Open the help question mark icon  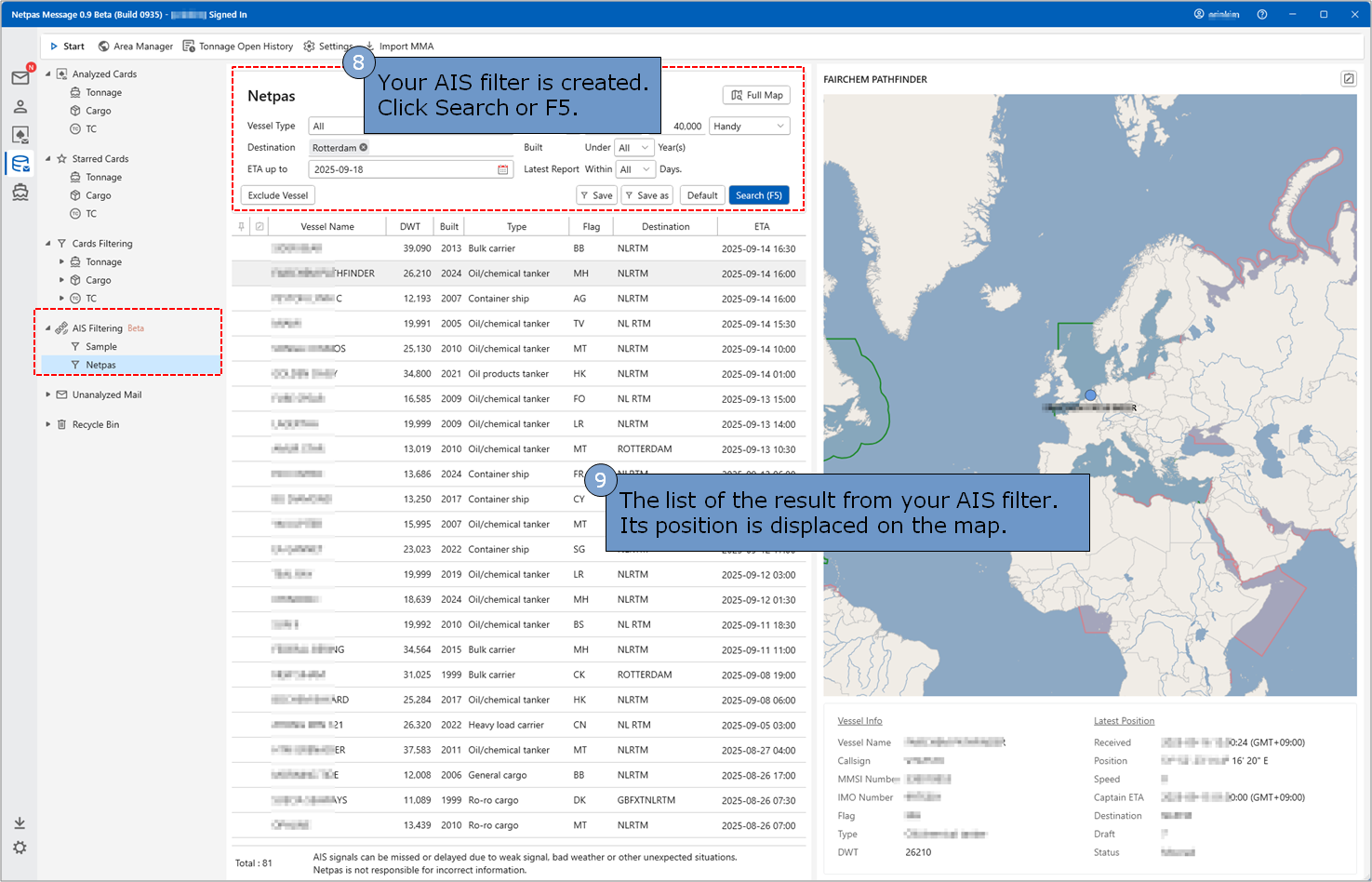pyautogui.click(x=1261, y=14)
